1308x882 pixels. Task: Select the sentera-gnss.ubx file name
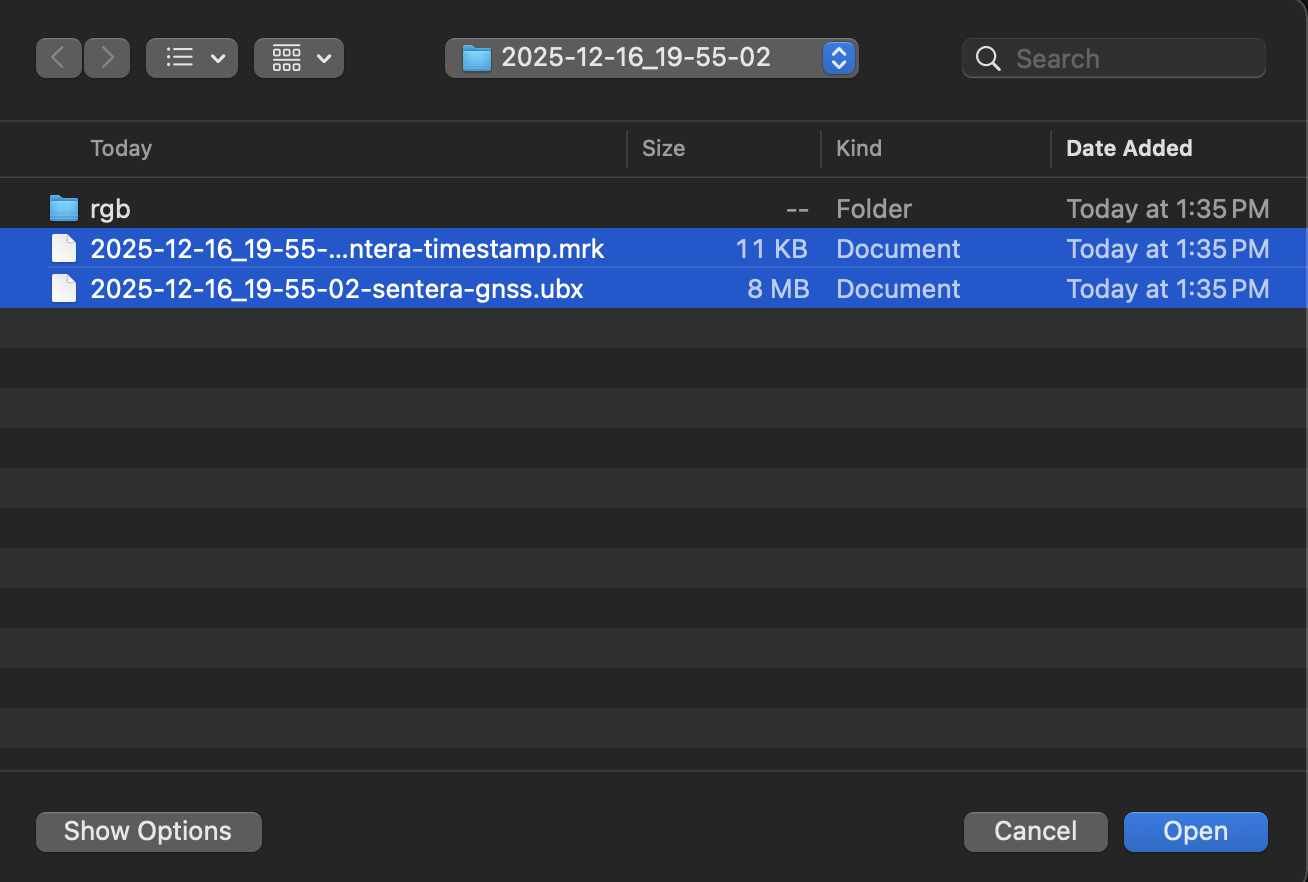coord(337,288)
